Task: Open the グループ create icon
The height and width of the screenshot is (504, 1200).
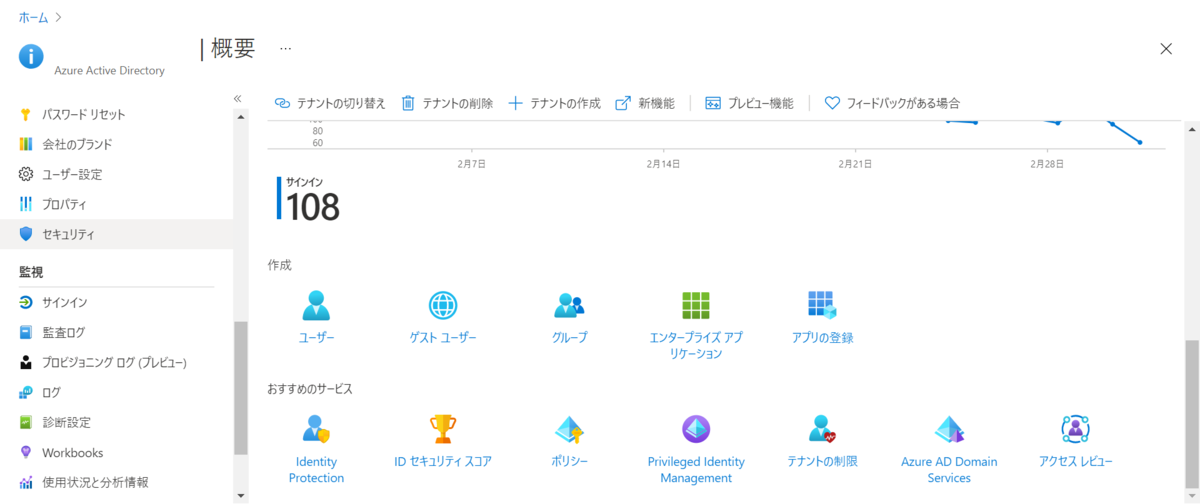Action: [569, 305]
